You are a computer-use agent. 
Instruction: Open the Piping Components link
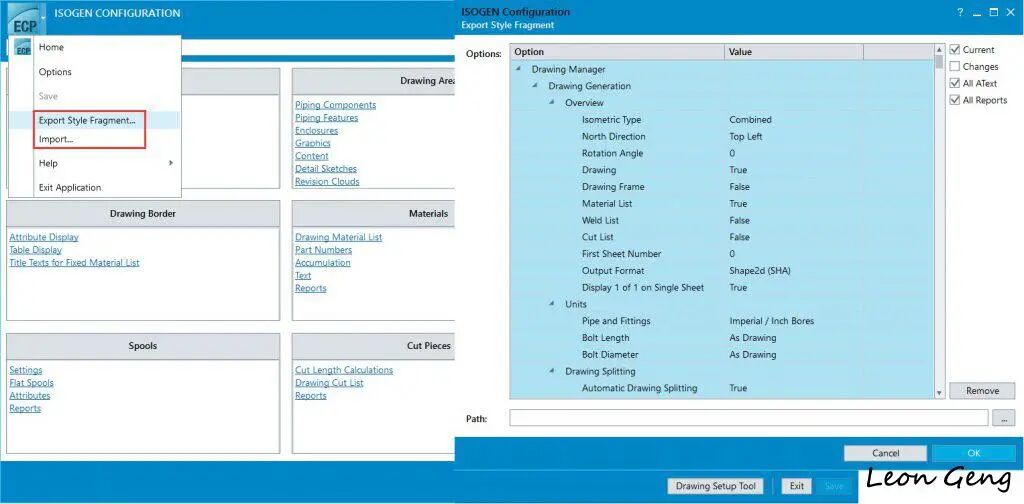(x=335, y=104)
